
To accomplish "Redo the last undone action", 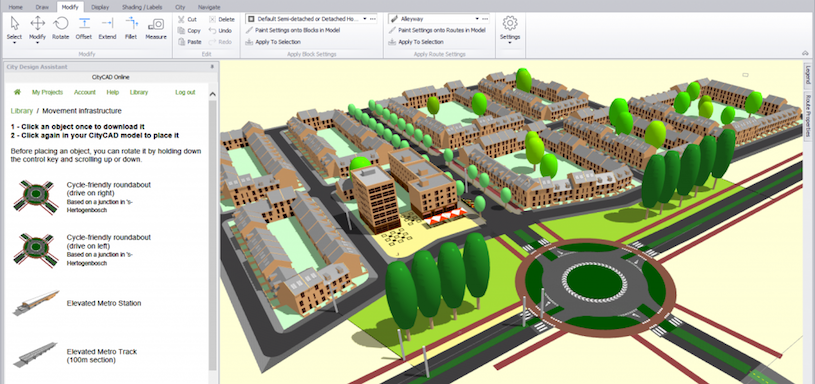I will pyautogui.click(x=220, y=42).
